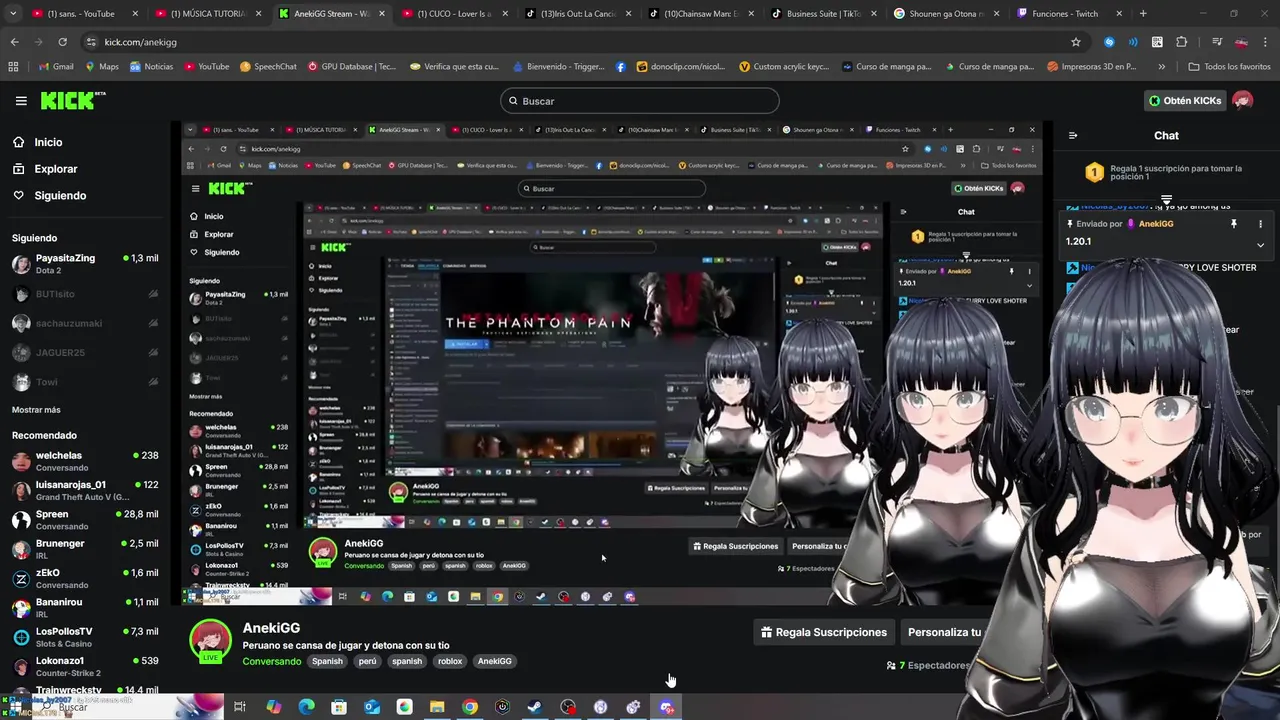Open the pinned message three-dot options
Image resolution: width=1280 pixels, height=720 pixels.
click(1260, 224)
